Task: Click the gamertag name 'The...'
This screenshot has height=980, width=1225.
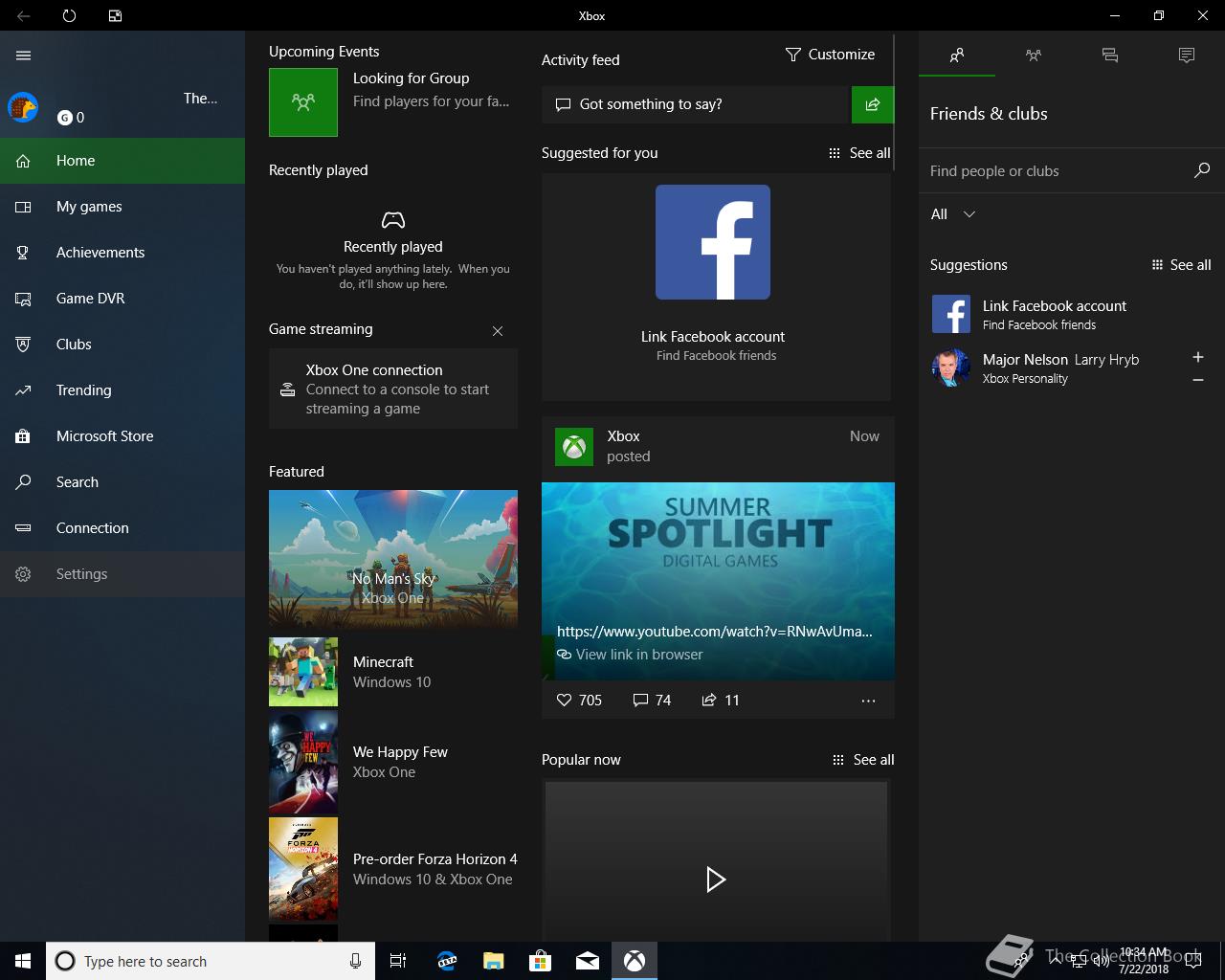Action: [x=200, y=98]
